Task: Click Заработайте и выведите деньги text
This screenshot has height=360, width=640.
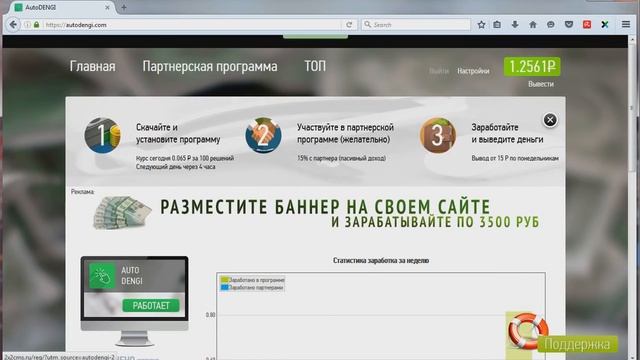Action: coord(507,133)
